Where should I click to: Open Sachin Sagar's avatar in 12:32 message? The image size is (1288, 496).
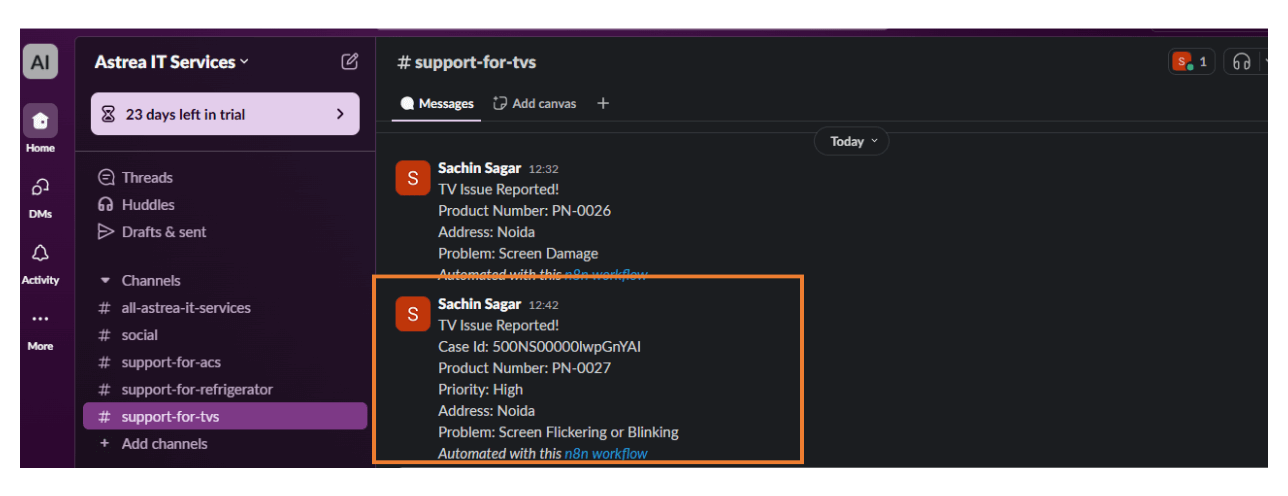[413, 178]
